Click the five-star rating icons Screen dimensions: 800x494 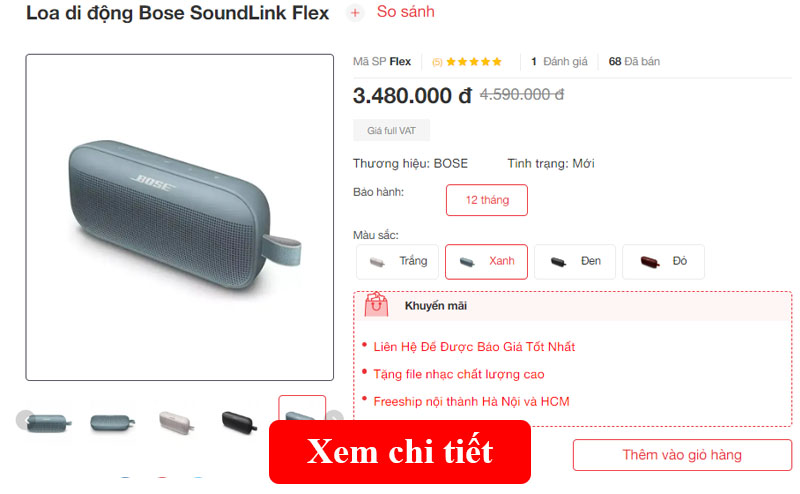[x=474, y=62]
